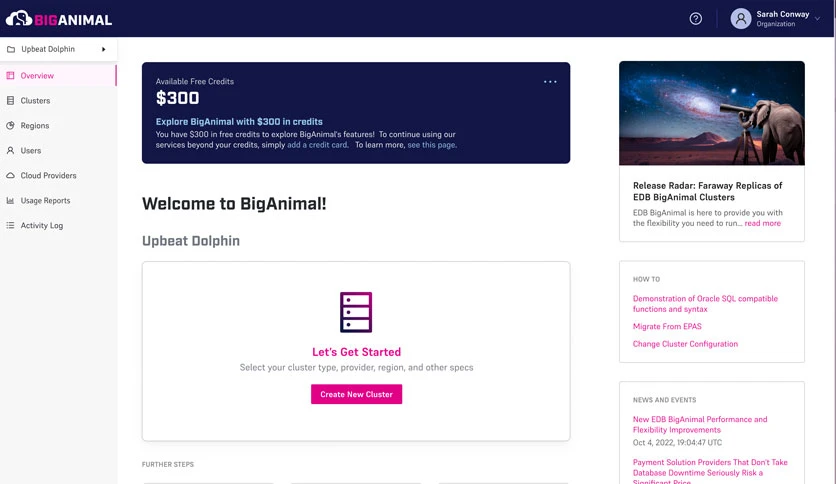Follow the 'read more' link
Image resolution: width=836 pixels, height=484 pixels.
coord(762,223)
